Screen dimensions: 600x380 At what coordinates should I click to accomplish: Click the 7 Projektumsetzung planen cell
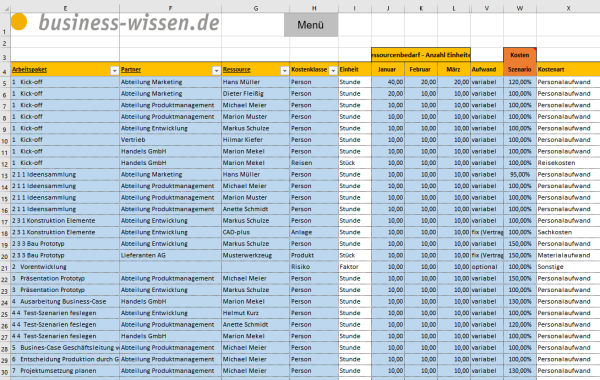click(65, 371)
